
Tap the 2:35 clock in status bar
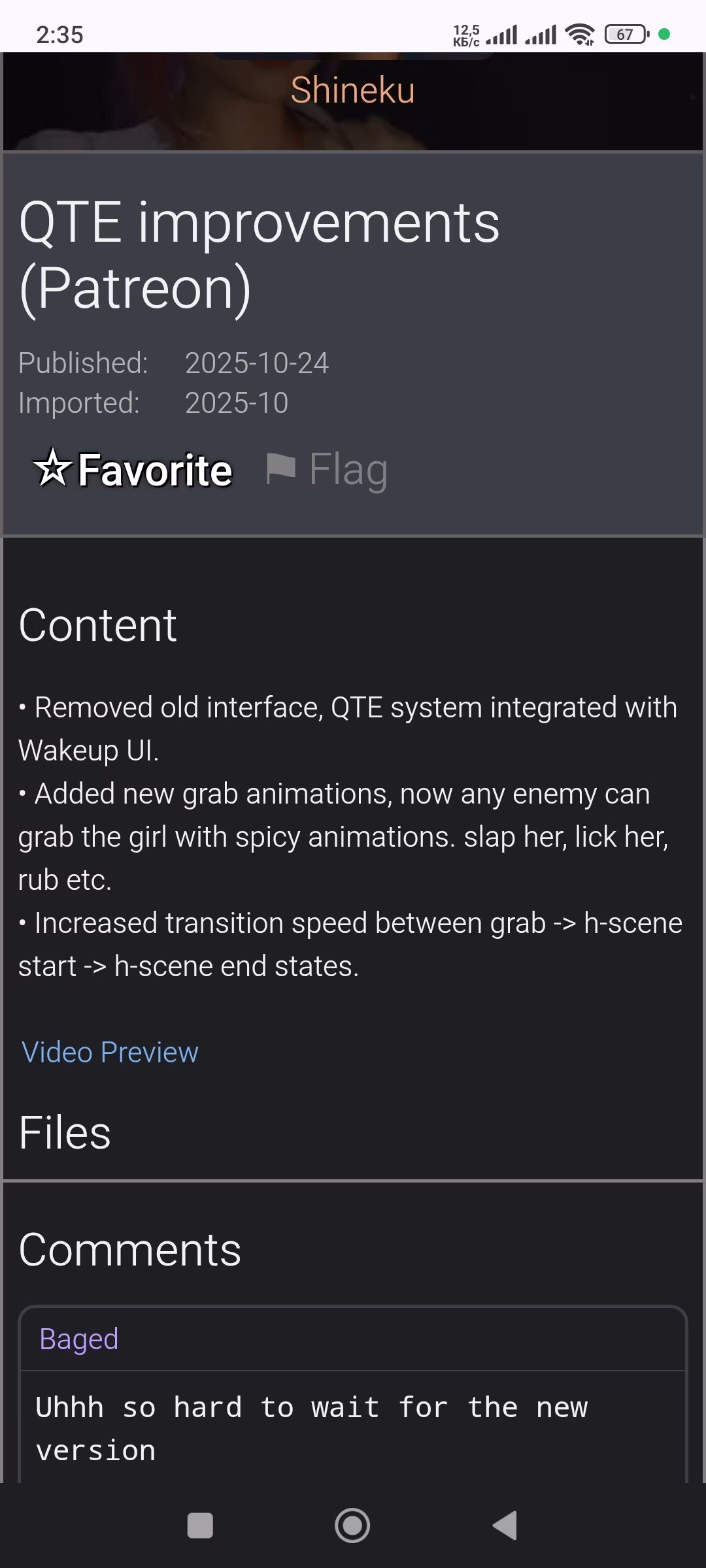click(x=59, y=35)
